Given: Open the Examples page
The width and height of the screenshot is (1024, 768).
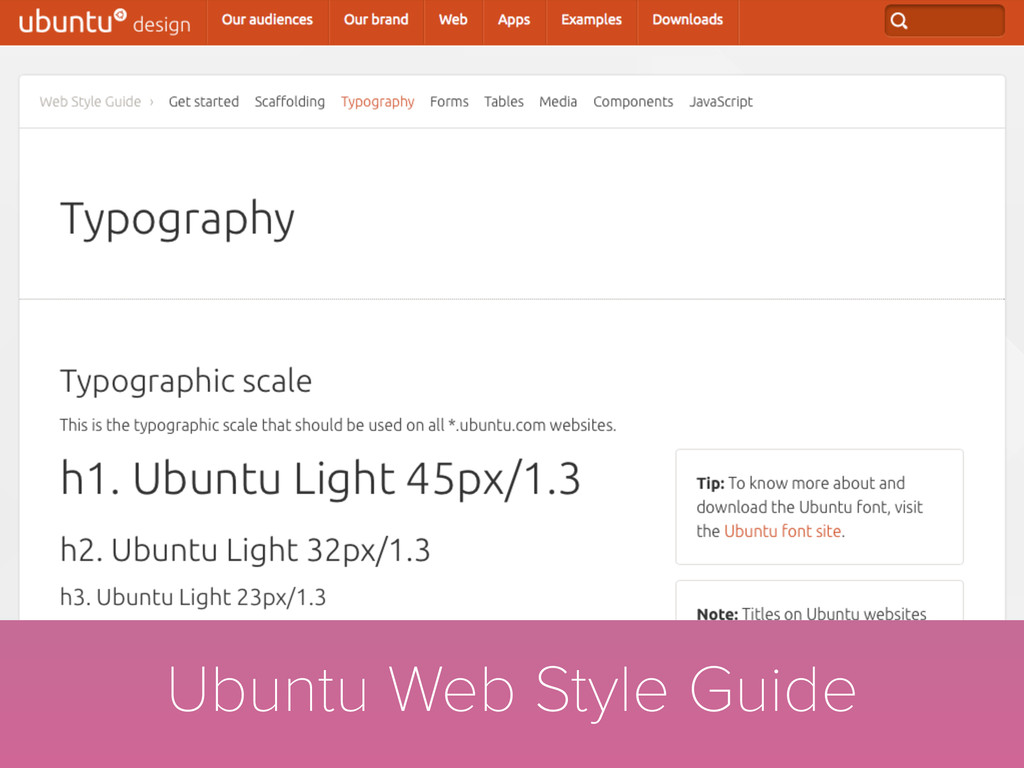Looking at the screenshot, I should (x=592, y=20).
